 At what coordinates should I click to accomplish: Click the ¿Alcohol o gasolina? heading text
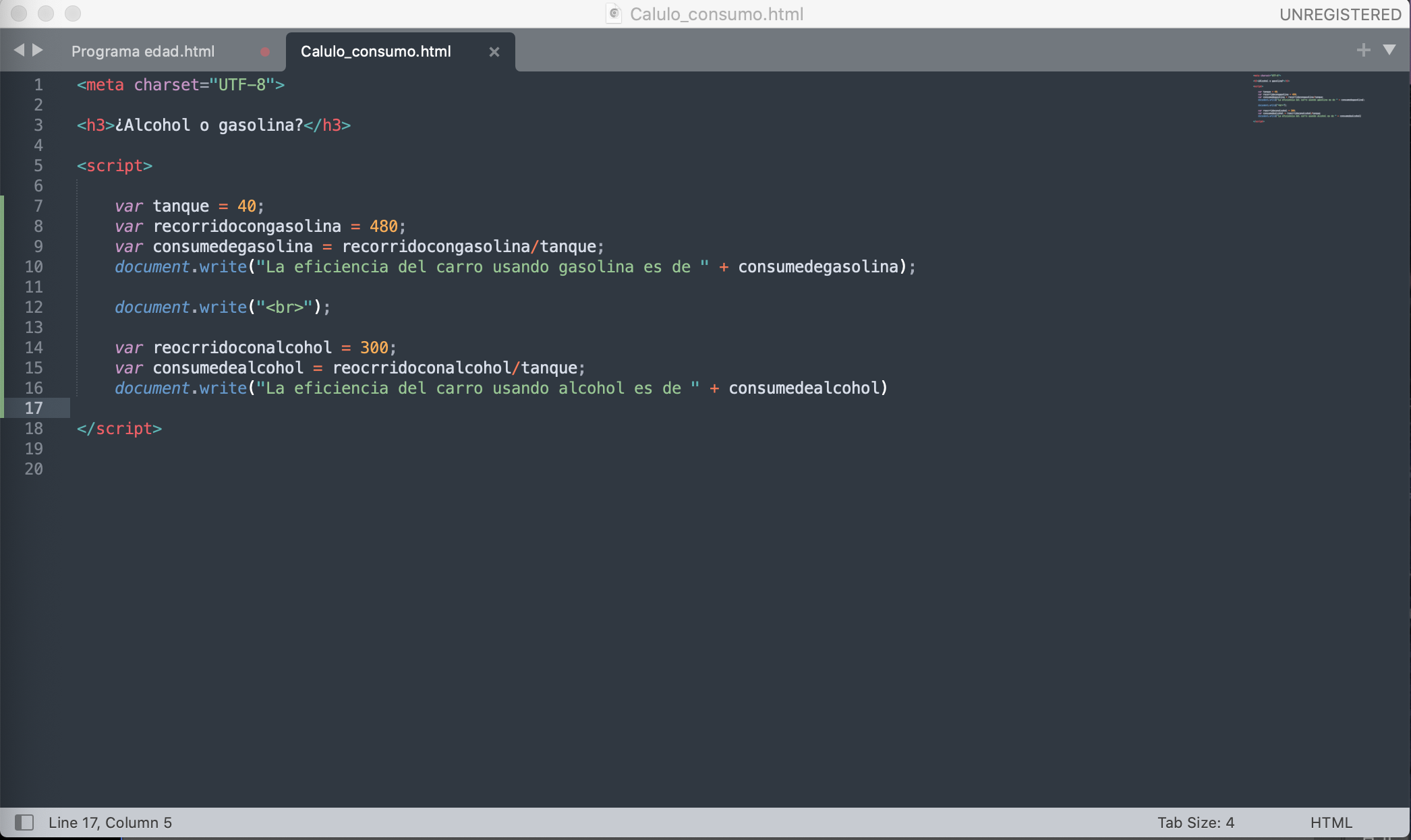click(209, 125)
